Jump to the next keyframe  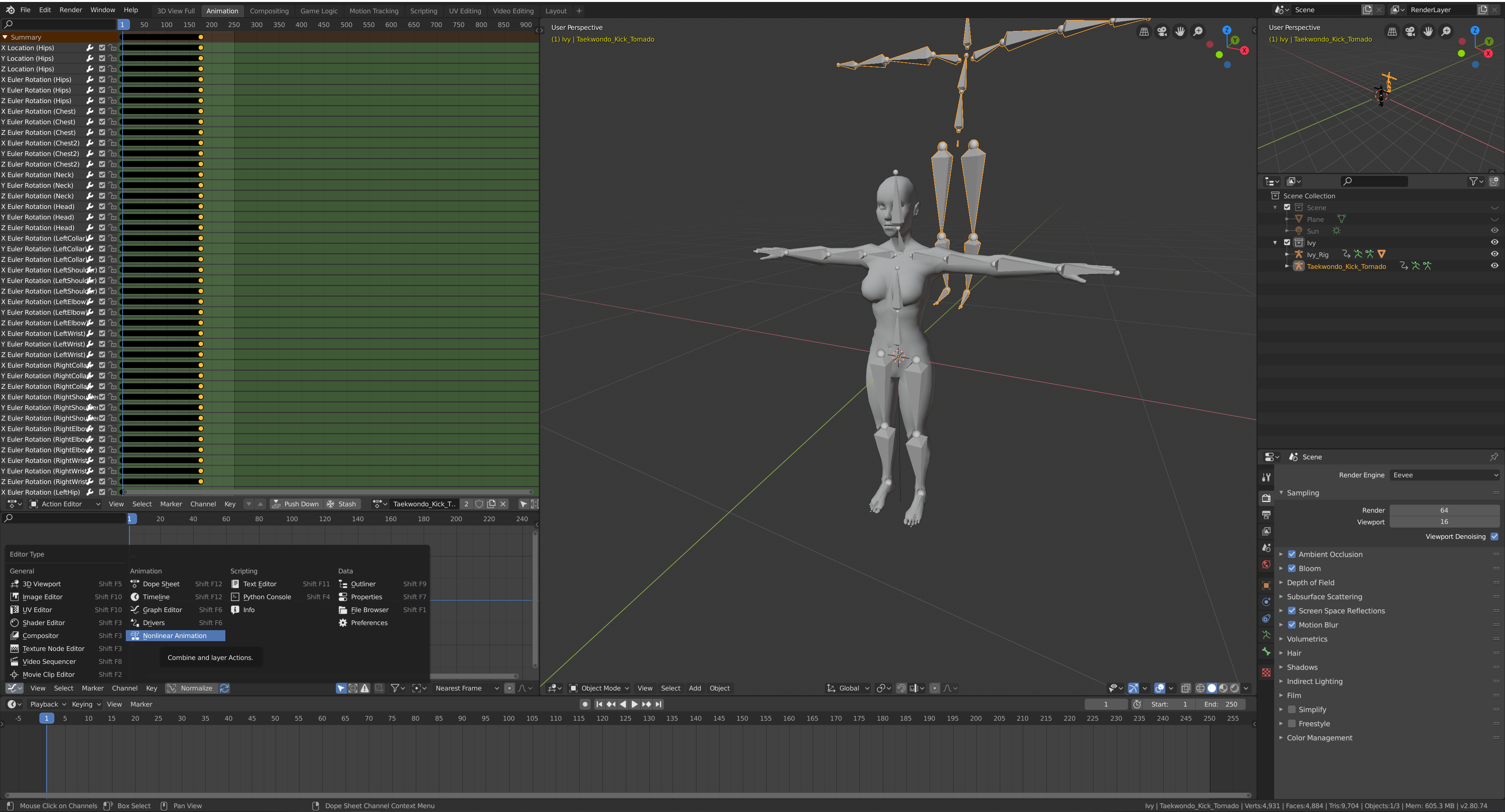[x=646, y=705]
